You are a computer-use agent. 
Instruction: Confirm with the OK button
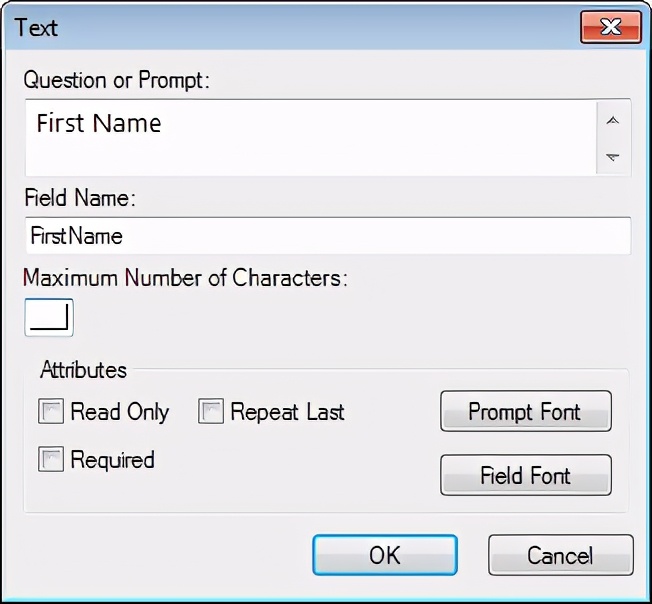click(385, 555)
